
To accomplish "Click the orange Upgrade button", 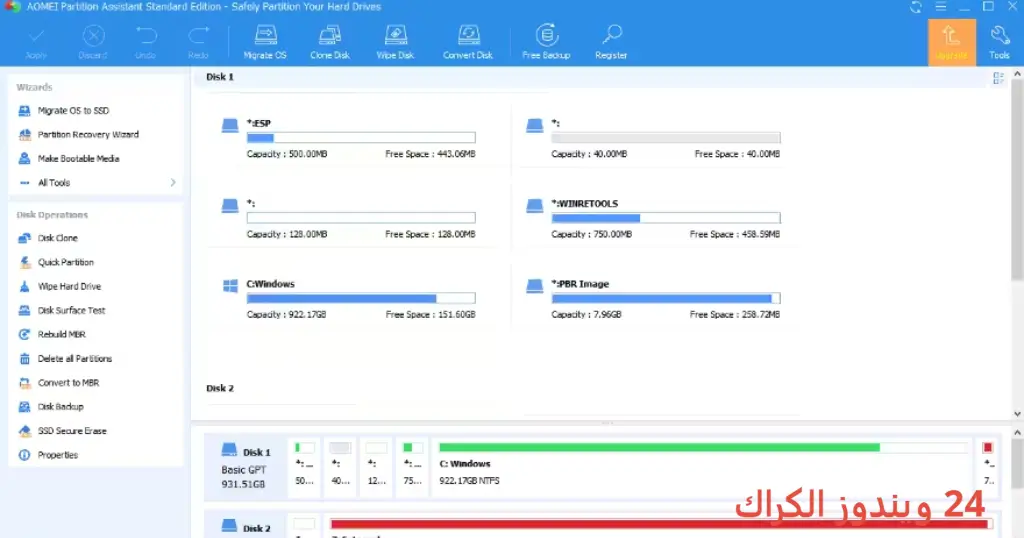I will (x=952, y=42).
